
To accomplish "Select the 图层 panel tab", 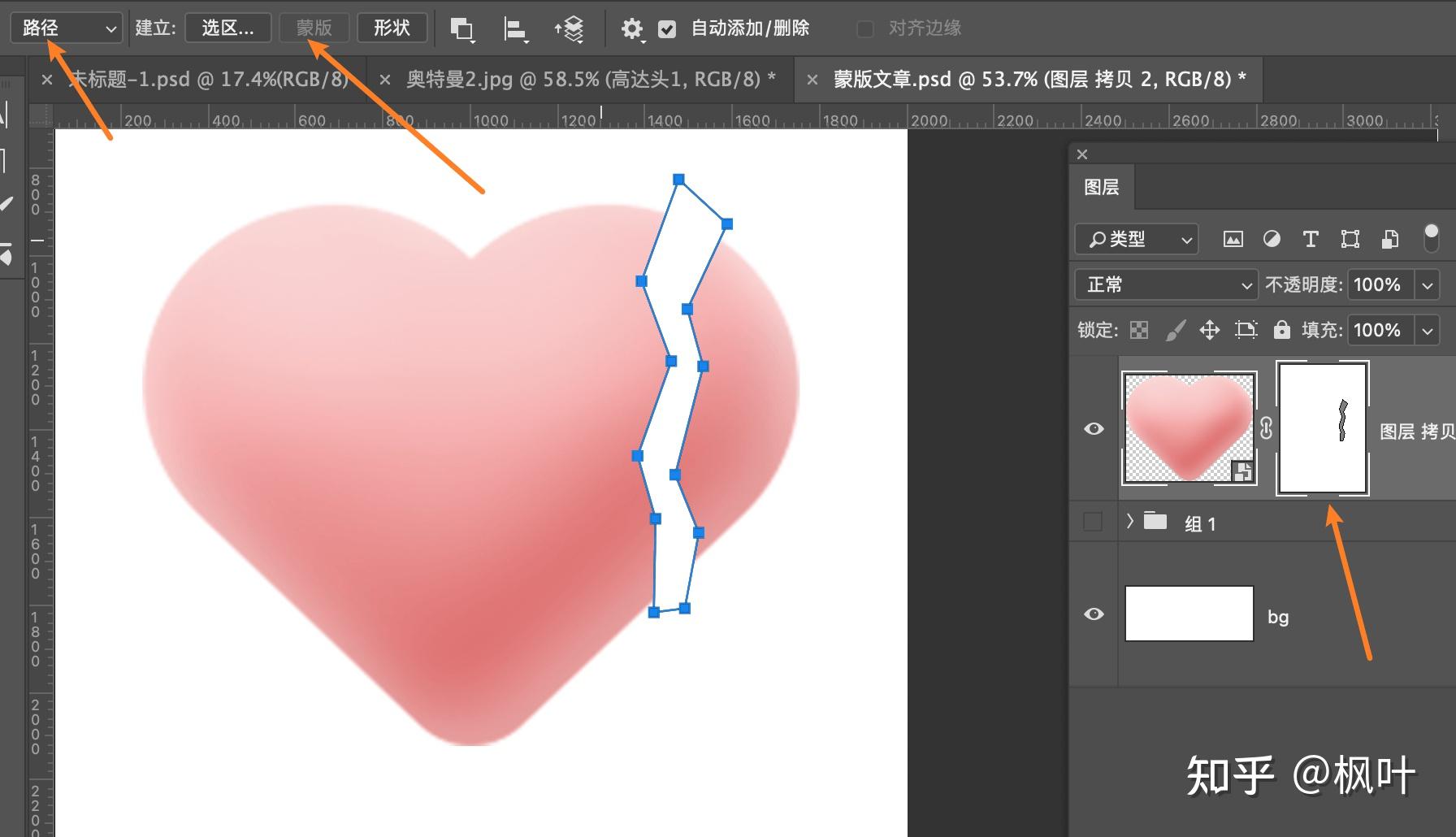I will (1101, 187).
